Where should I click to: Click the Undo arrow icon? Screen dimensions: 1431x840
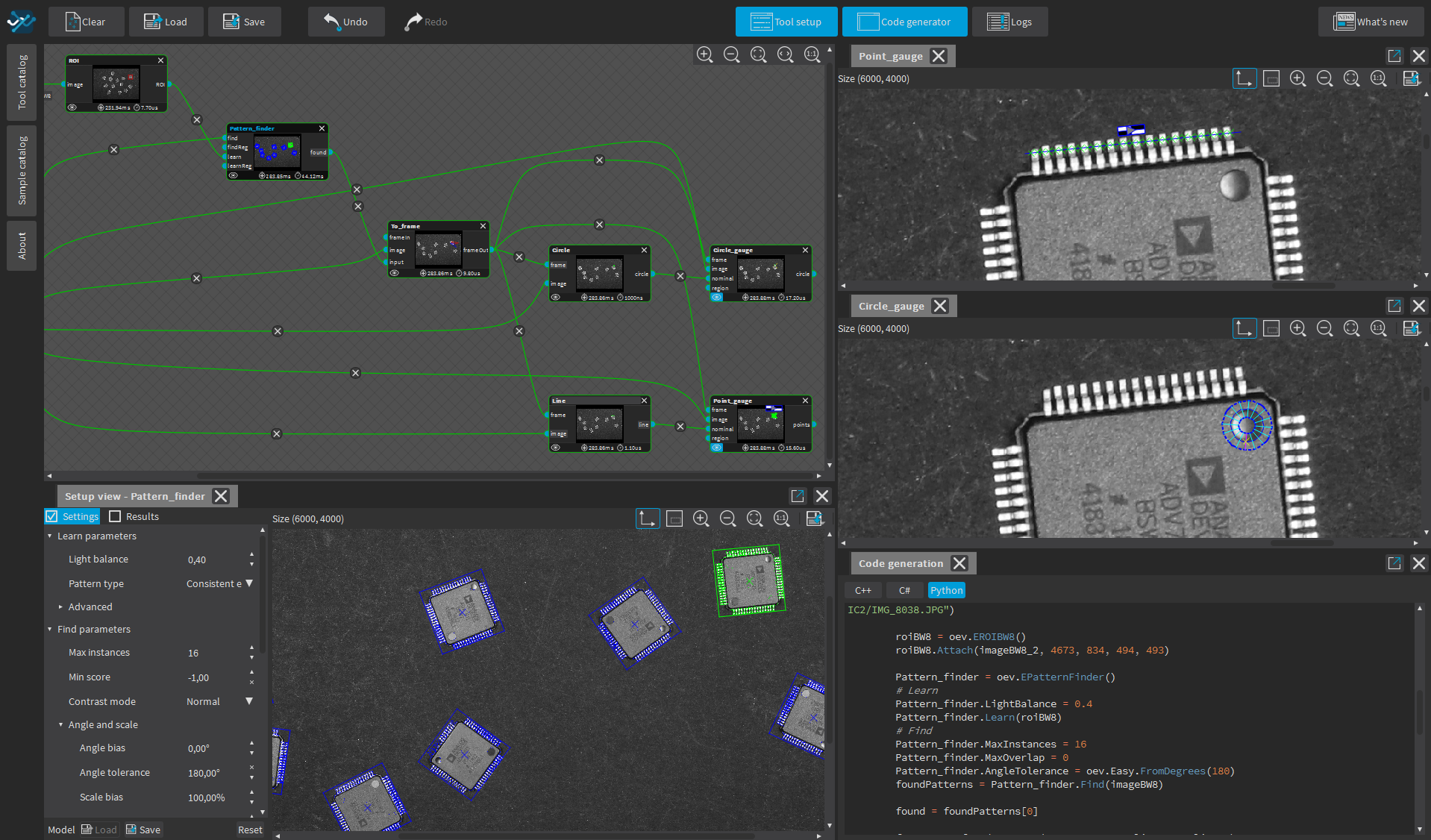332,22
